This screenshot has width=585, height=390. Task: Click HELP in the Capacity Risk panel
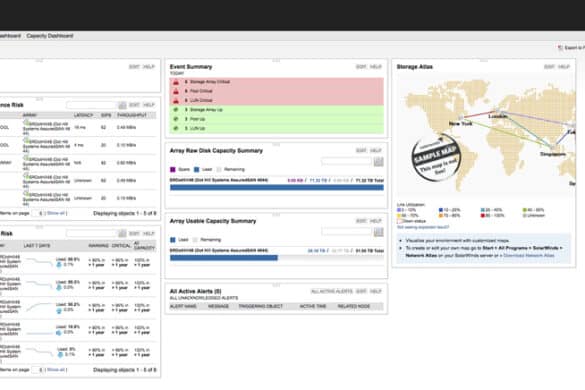(148, 234)
